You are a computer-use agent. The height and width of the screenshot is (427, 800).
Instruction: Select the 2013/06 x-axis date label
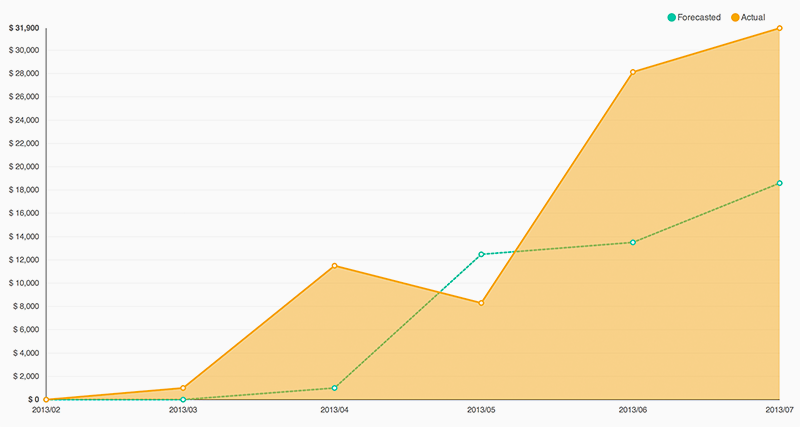pyautogui.click(x=632, y=410)
